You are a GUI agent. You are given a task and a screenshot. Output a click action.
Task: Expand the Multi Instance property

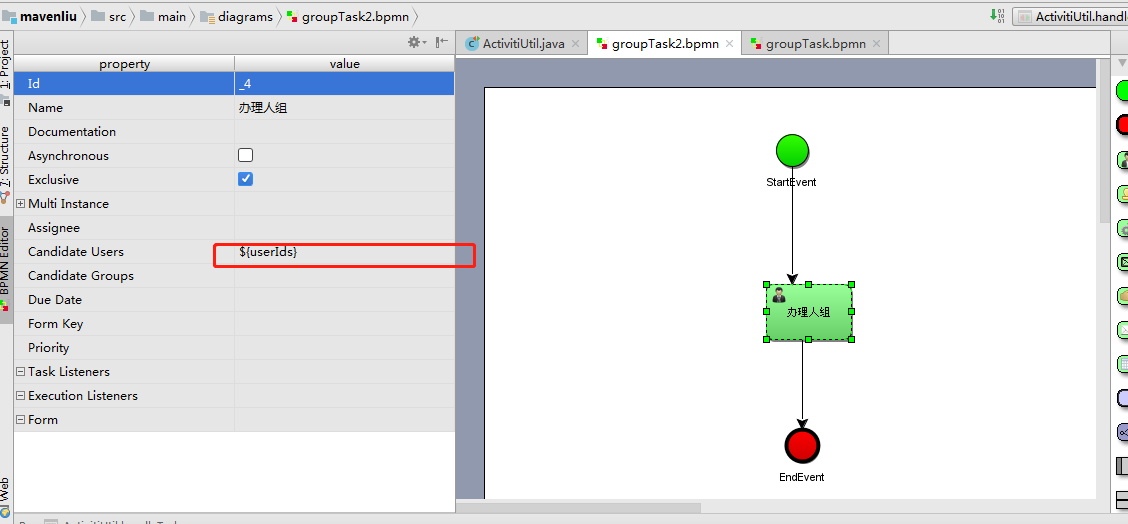point(20,204)
